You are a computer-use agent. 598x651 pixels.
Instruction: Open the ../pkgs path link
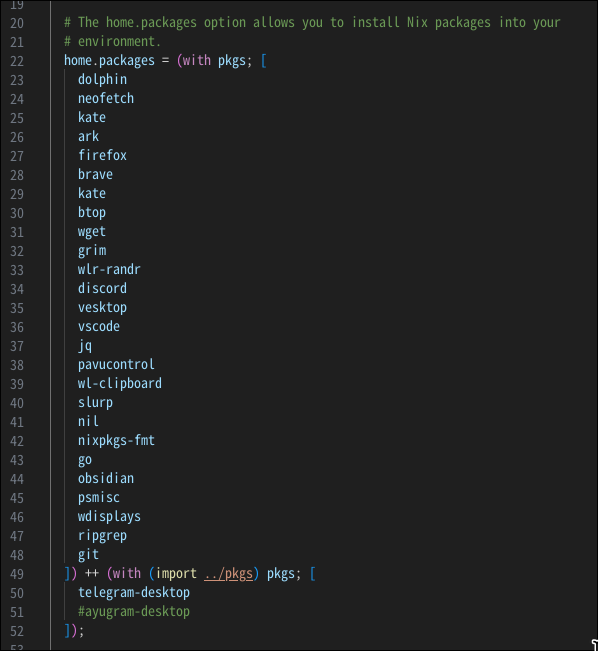pyautogui.click(x=228, y=574)
